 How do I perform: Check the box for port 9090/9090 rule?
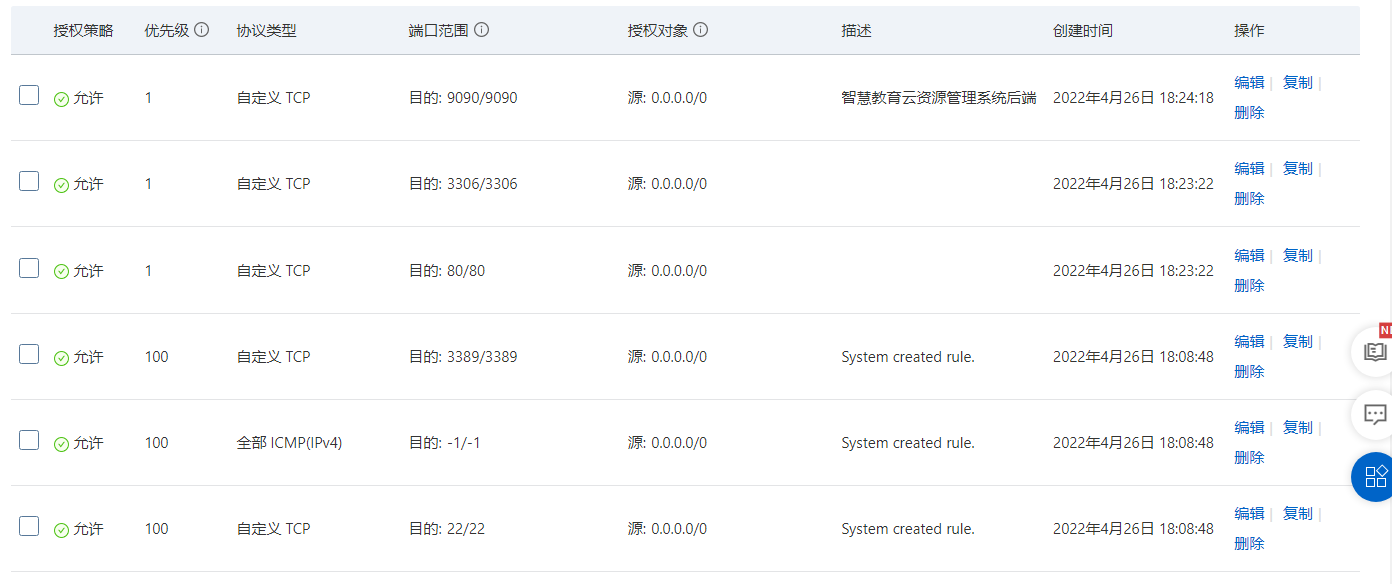coord(29,95)
